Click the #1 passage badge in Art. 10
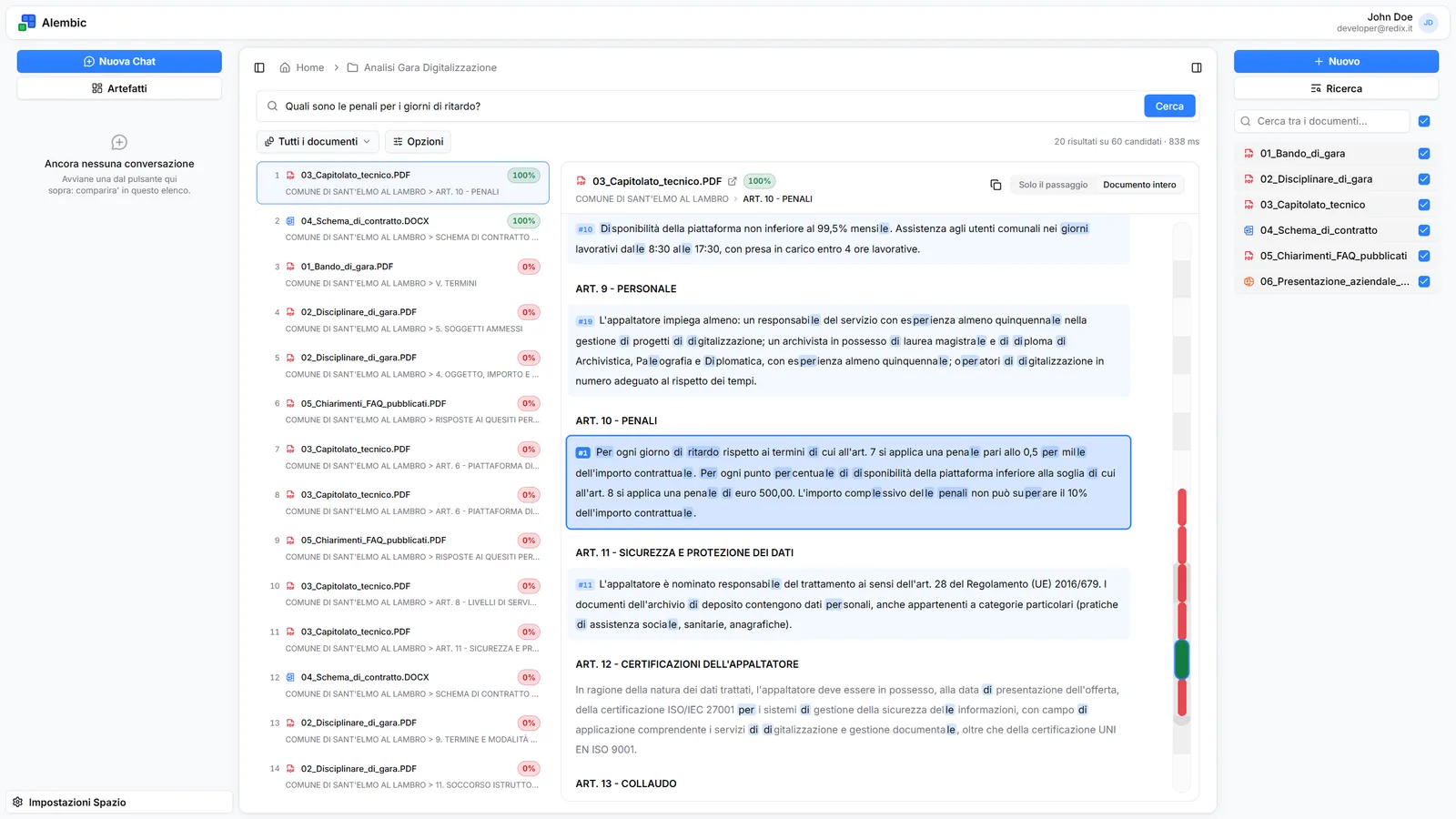Viewport: 1456px width, 819px height. click(582, 452)
